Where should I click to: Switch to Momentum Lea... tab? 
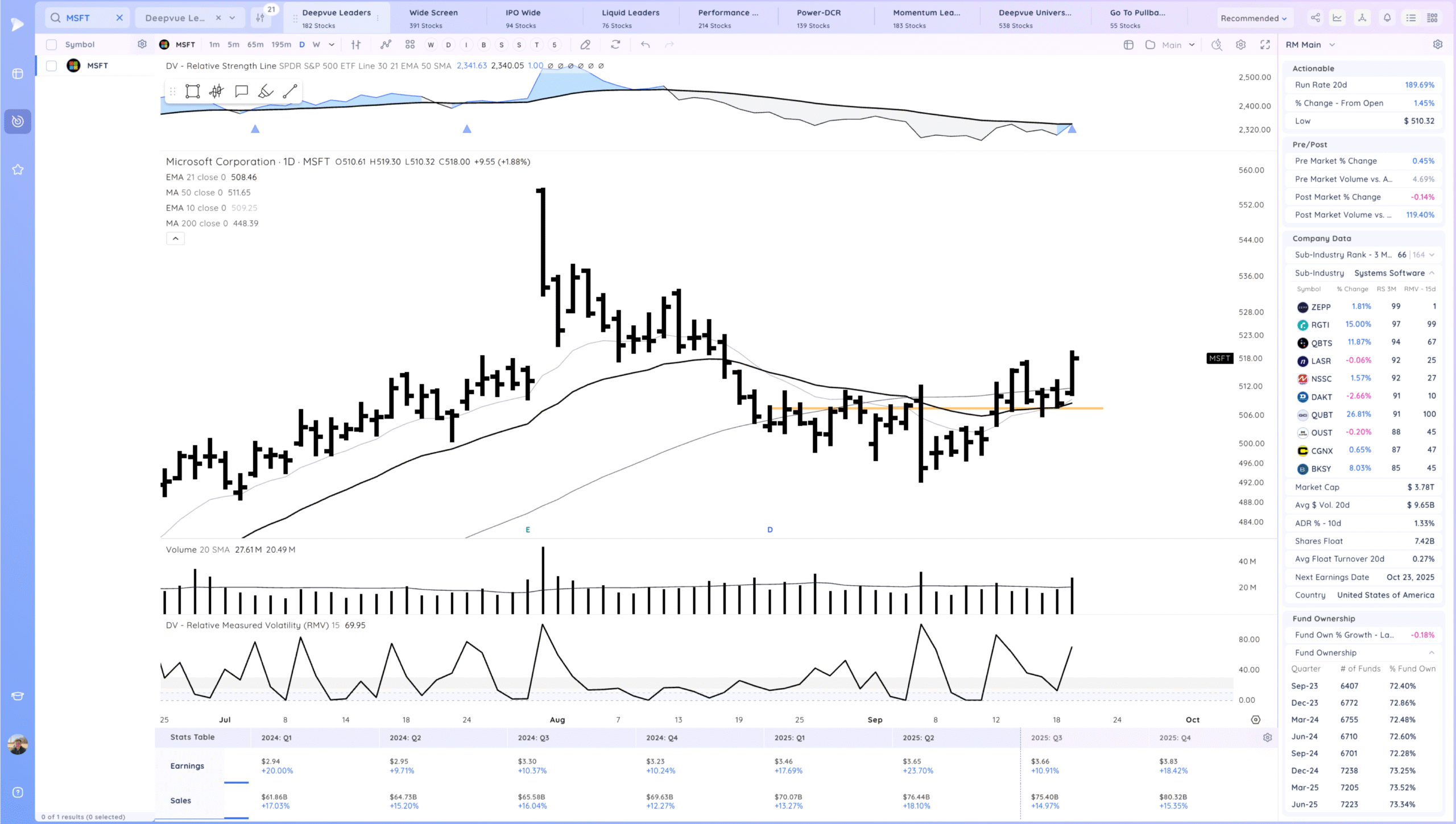click(x=926, y=18)
